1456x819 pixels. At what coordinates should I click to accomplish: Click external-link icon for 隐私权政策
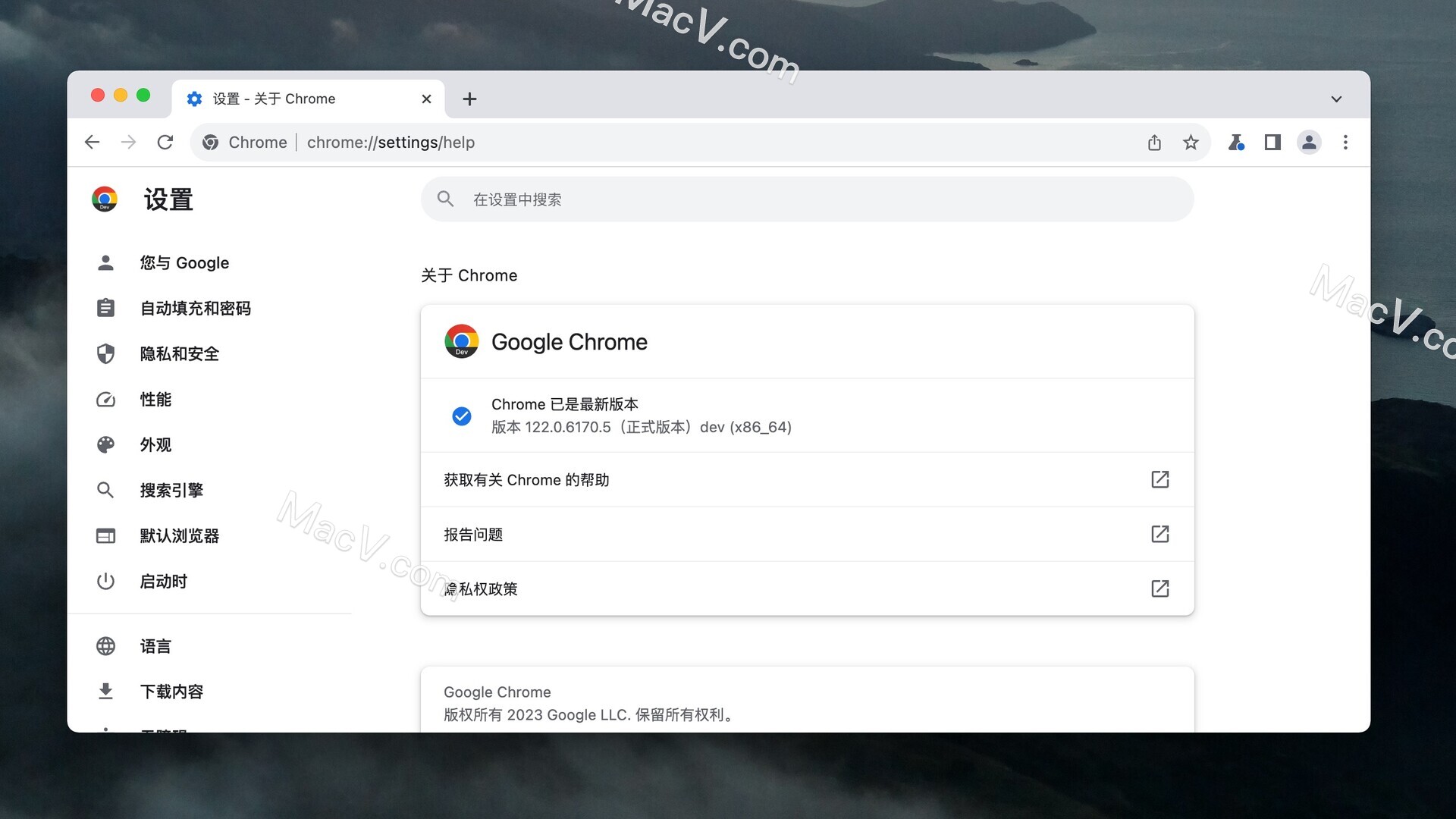1160,588
